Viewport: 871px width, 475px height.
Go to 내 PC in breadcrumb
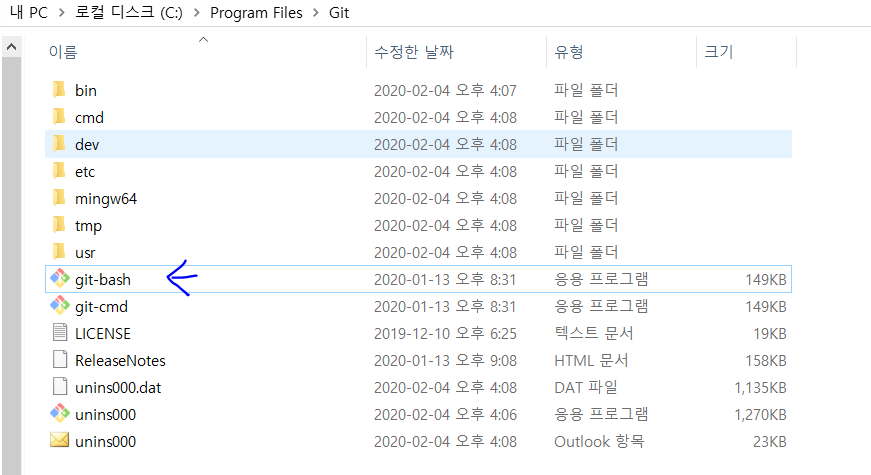click(29, 12)
